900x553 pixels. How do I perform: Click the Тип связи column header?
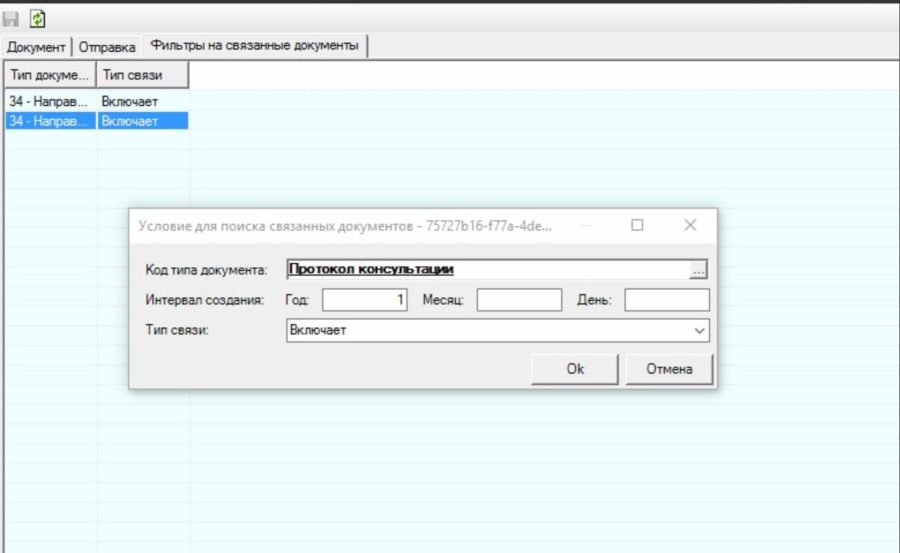pyautogui.click(x=142, y=75)
